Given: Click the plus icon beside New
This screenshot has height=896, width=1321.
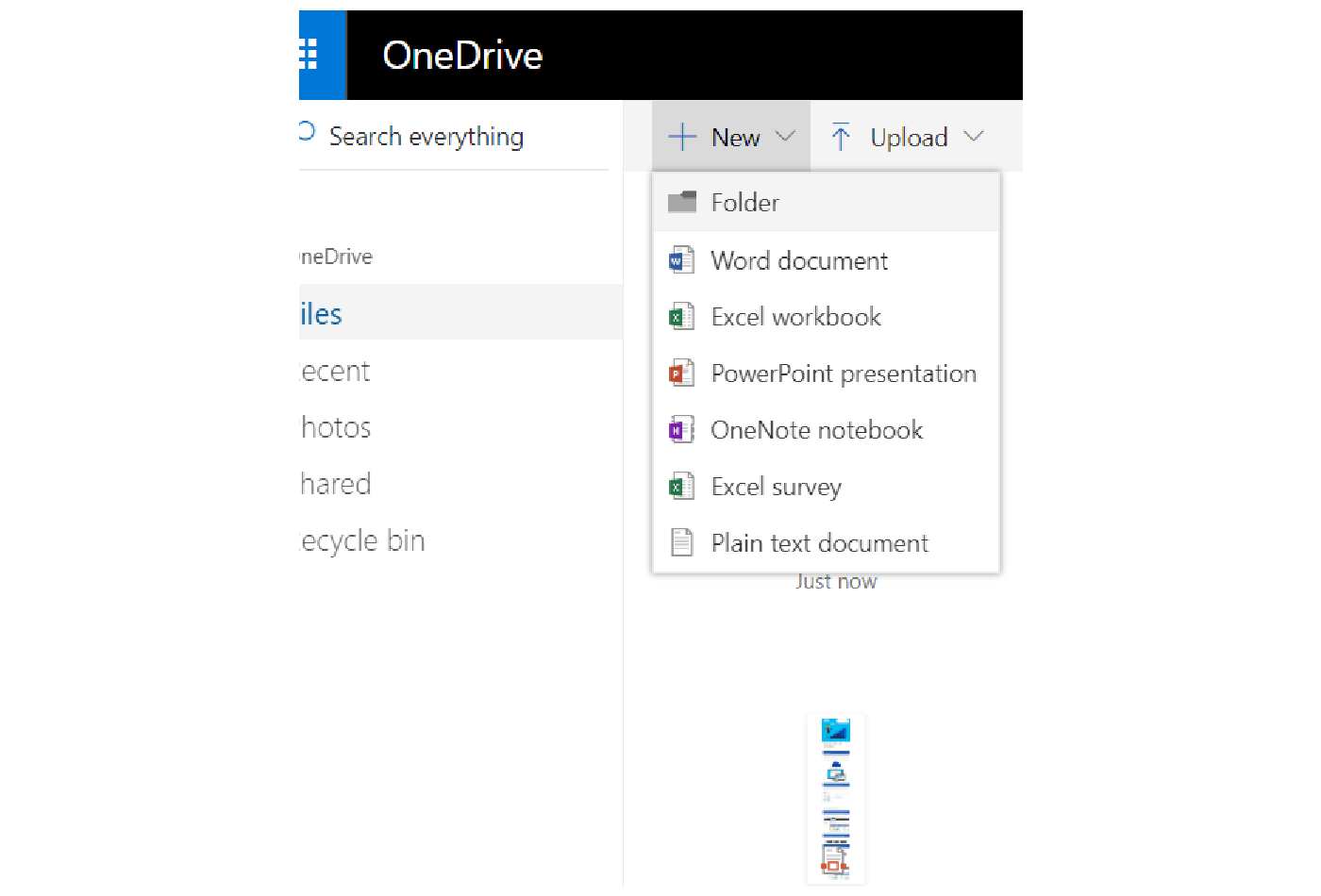Looking at the screenshot, I should tap(682, 137).
